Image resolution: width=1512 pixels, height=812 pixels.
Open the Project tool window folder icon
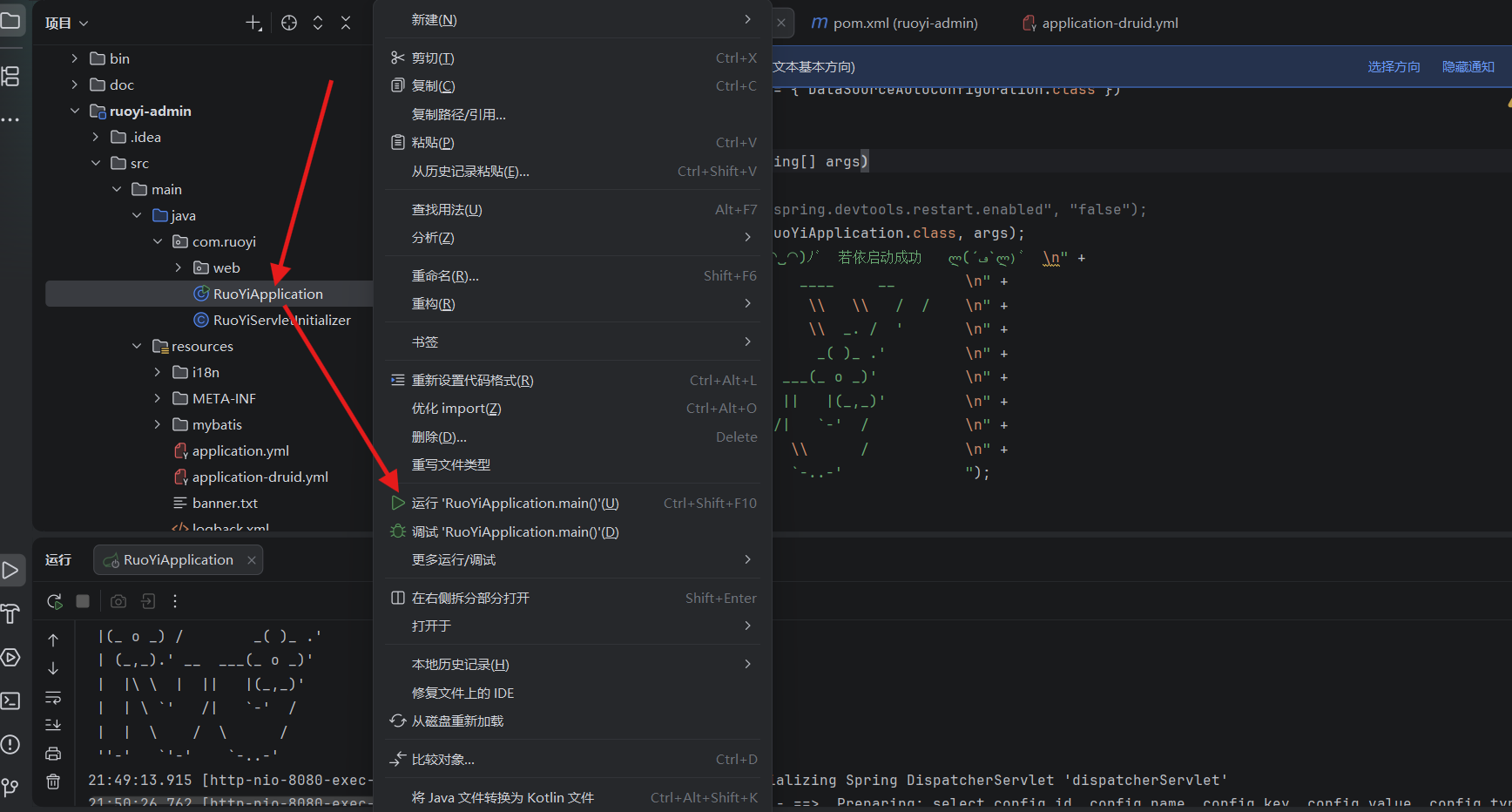point(10,21)
